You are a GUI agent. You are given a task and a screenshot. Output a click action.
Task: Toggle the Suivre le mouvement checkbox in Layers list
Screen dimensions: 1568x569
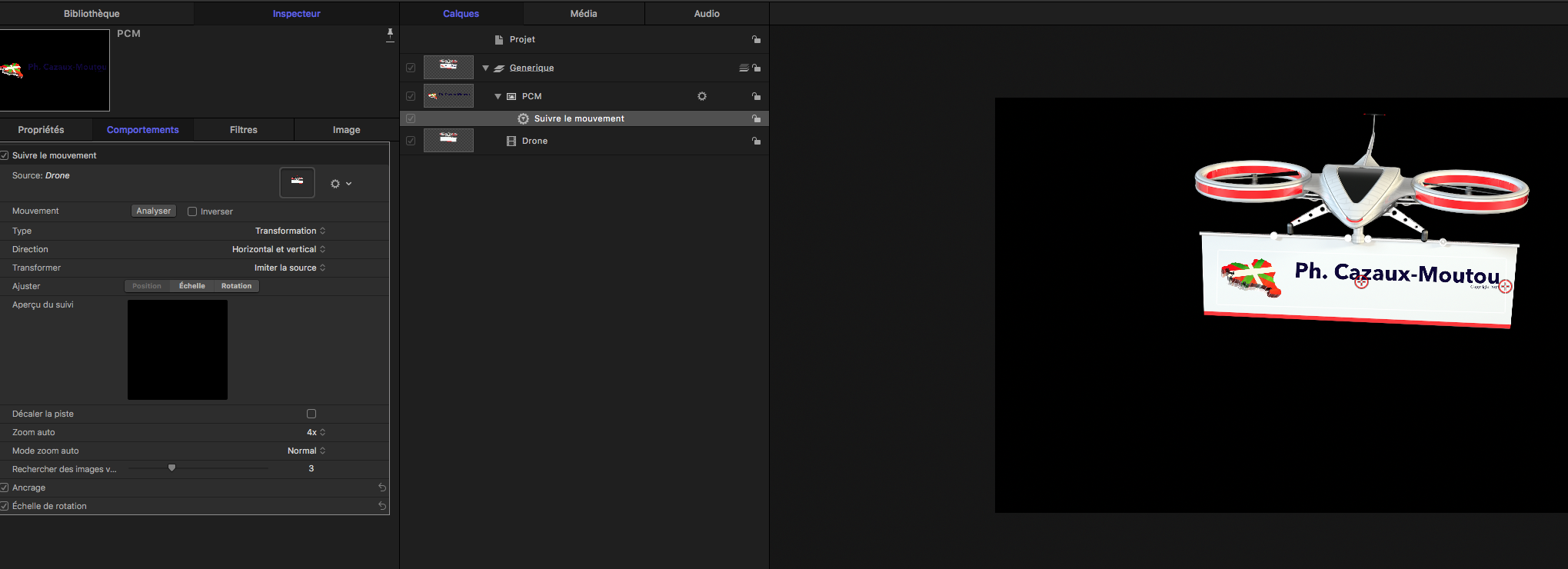pos(411,118)
